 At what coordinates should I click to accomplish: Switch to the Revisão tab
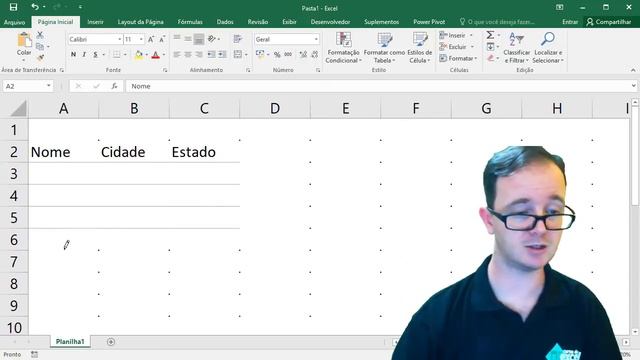click(258, 22)
